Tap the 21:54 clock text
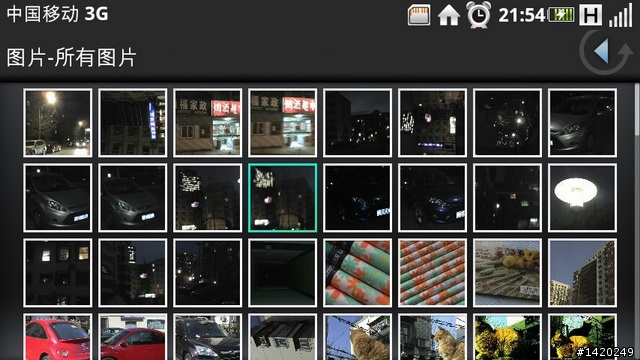 [522, 16]
